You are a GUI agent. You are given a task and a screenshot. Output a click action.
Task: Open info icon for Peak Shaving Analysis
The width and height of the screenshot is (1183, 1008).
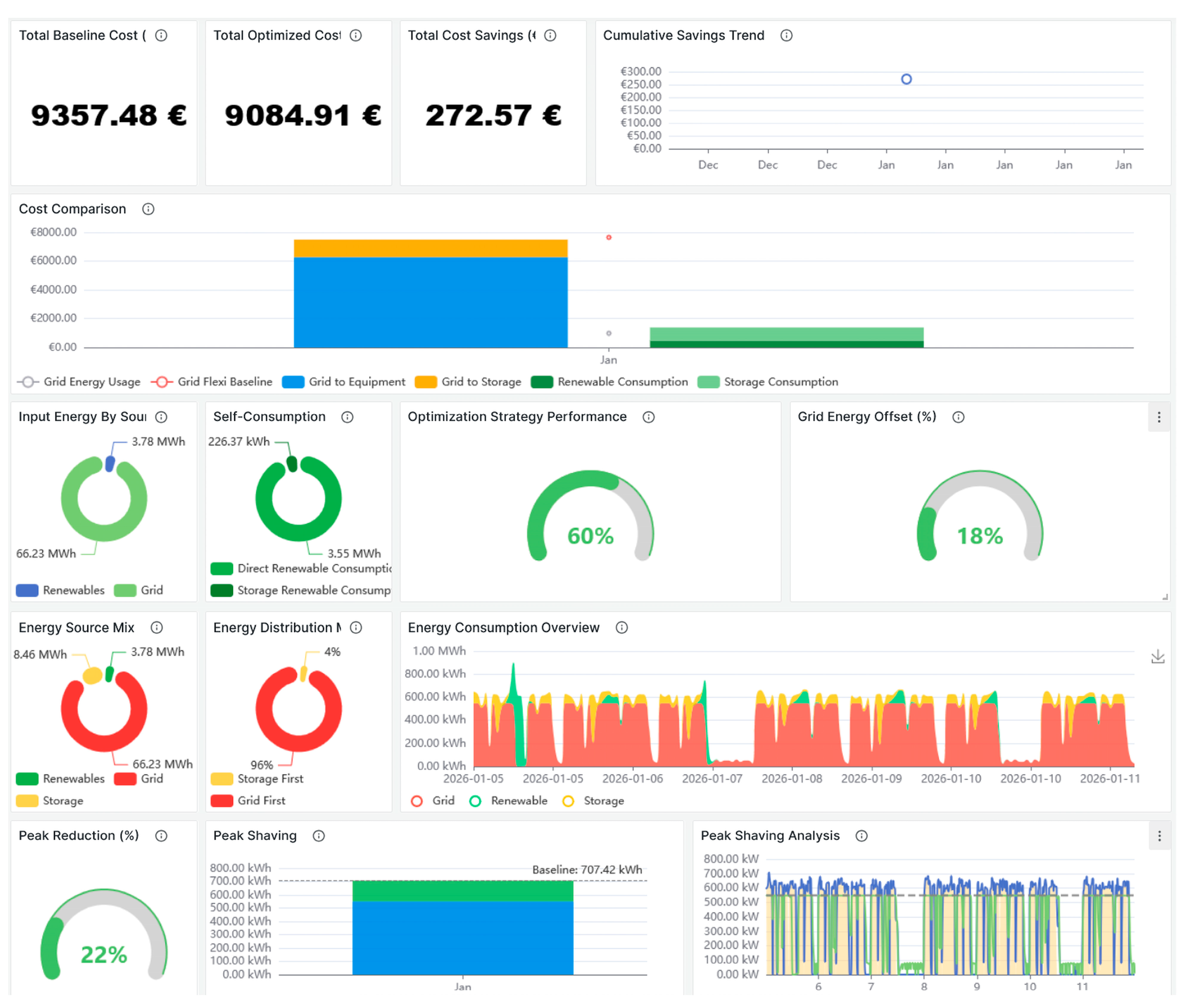862,836
